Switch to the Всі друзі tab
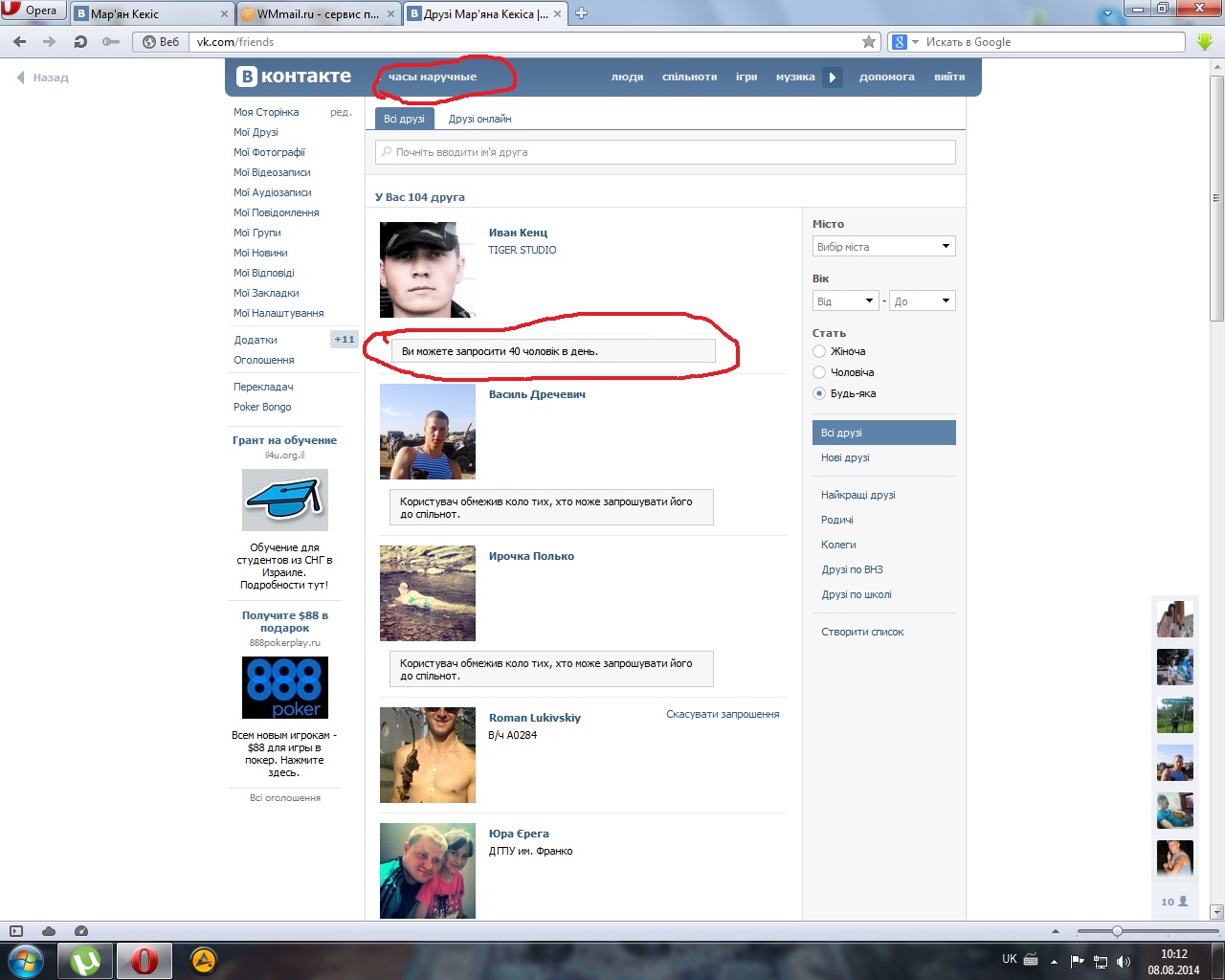Viewport: 1225px width, 980px height. [x=404, y=119]
